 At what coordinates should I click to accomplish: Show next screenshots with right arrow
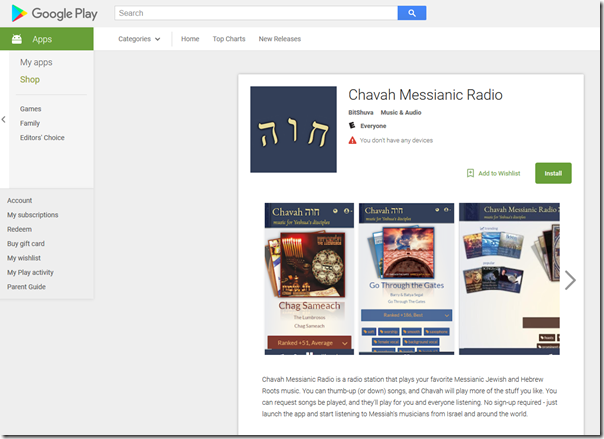570,280
